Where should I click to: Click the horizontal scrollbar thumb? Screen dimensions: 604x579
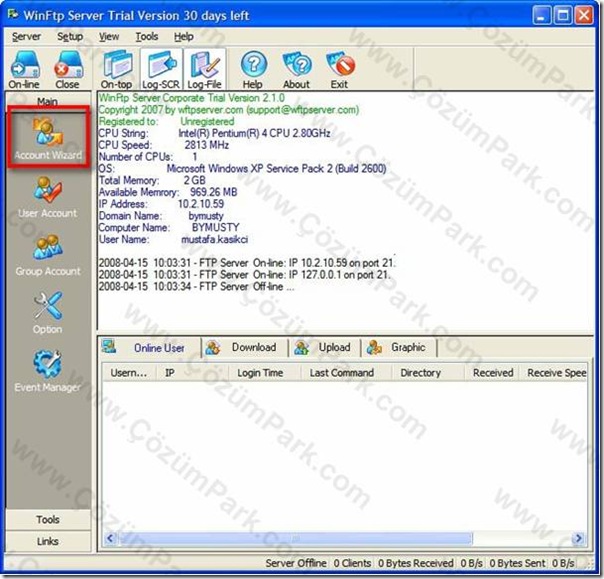pyautogui.click(x=295, y=538)
